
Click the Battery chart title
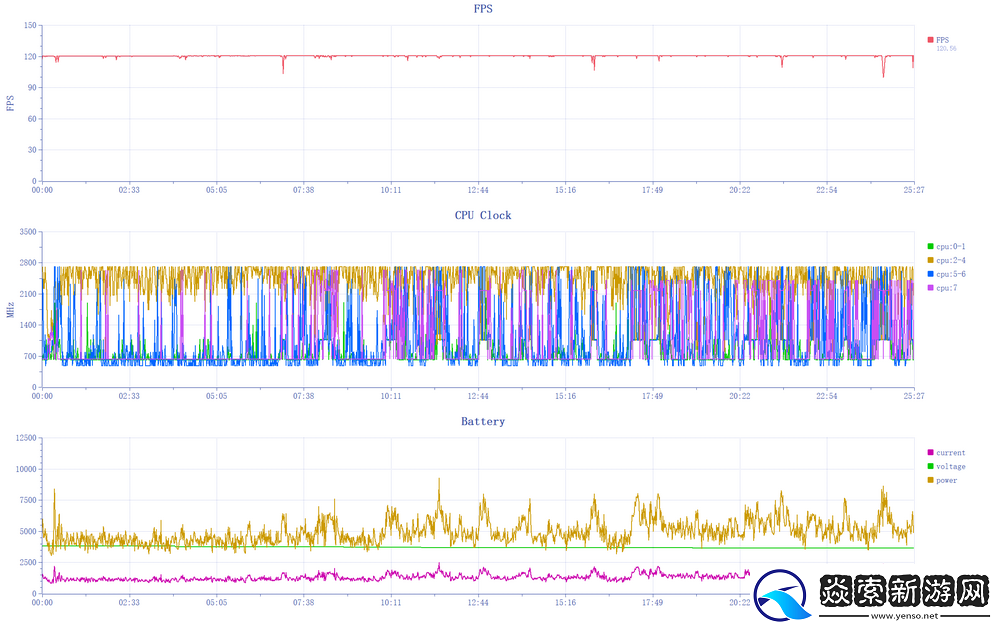483,422
